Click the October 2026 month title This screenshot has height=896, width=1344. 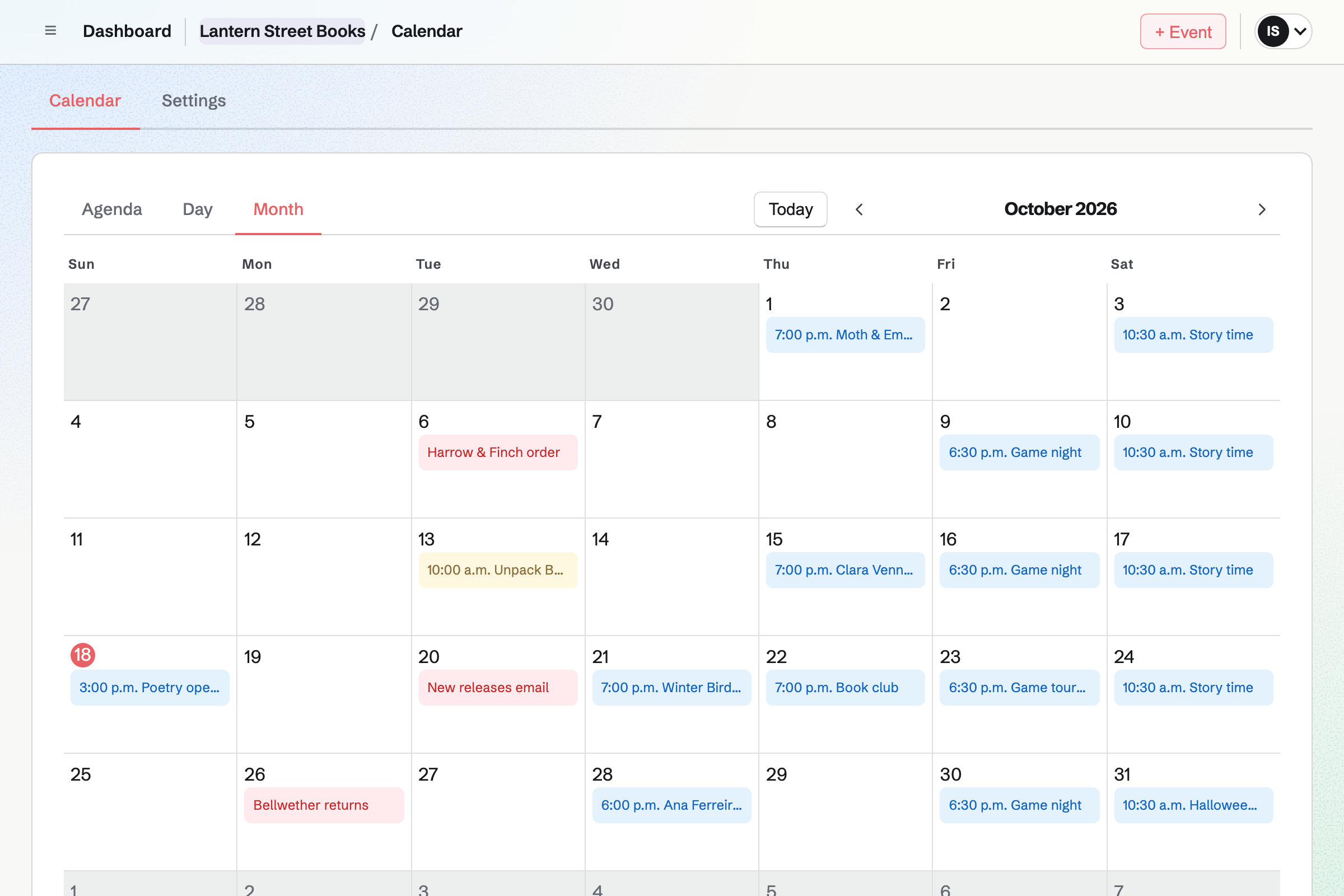[1061, 209]
